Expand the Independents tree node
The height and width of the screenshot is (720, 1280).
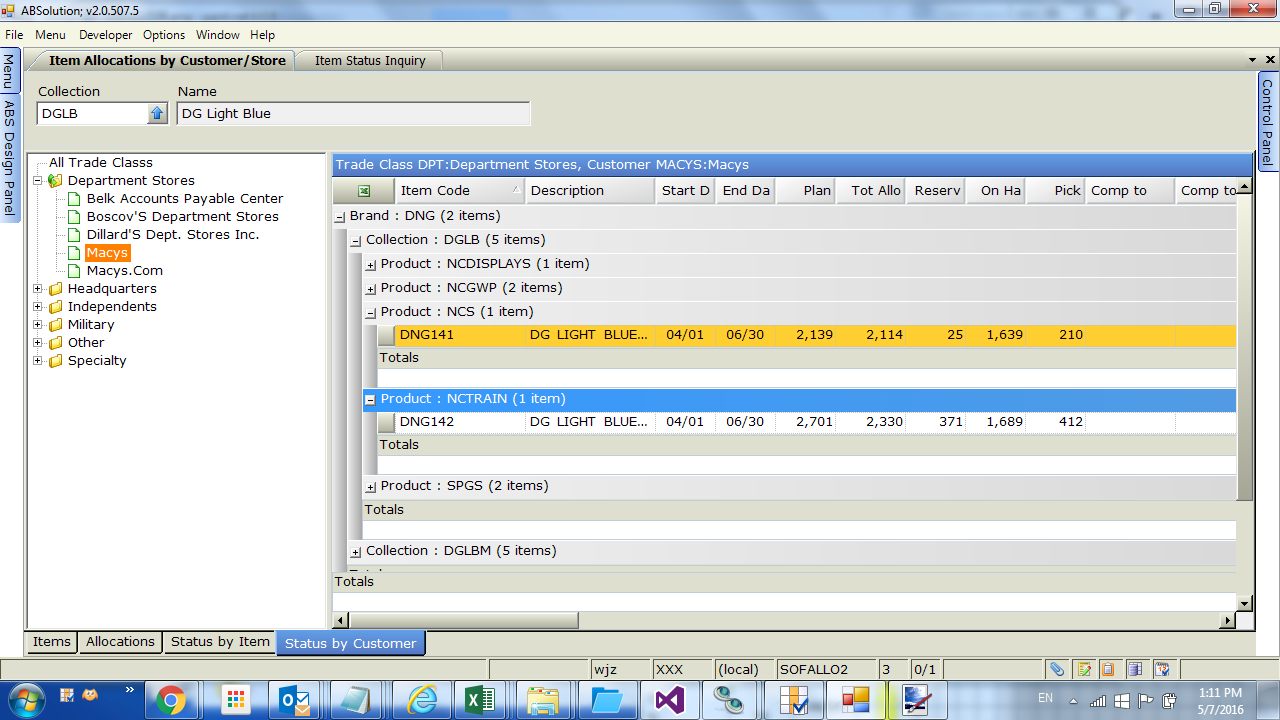click(x=37, y=307)
